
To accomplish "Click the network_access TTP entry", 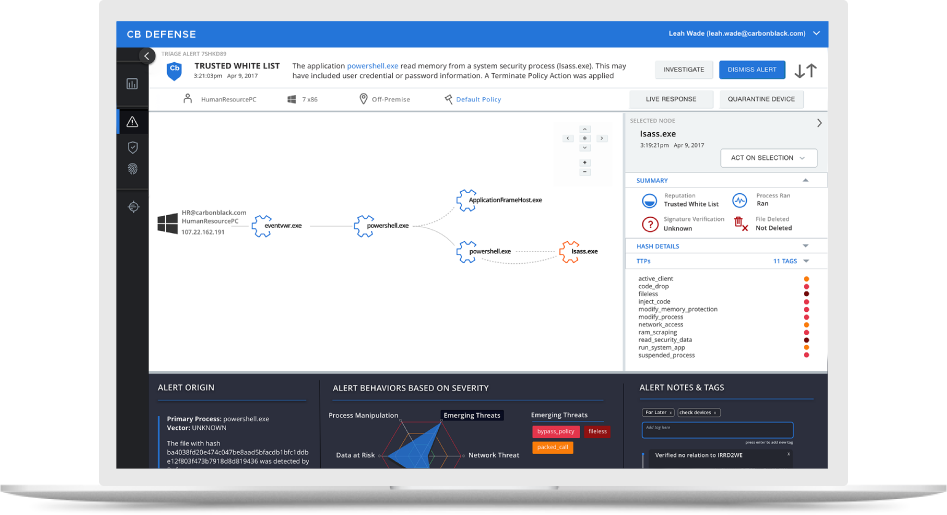I will [x=661, y=325].
